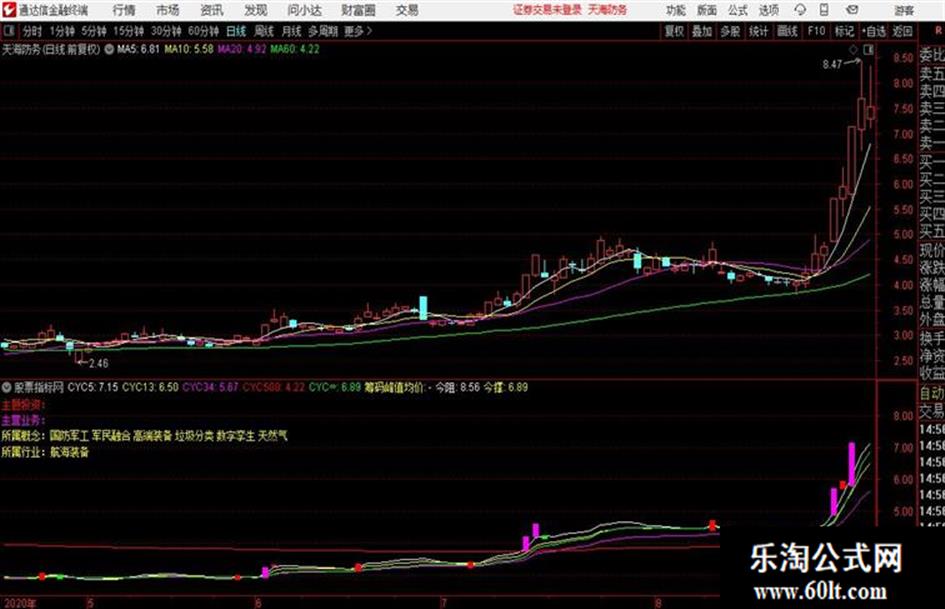Open the 问小达 menu
This screenshot has height=609, width=945.
(304, 10)
